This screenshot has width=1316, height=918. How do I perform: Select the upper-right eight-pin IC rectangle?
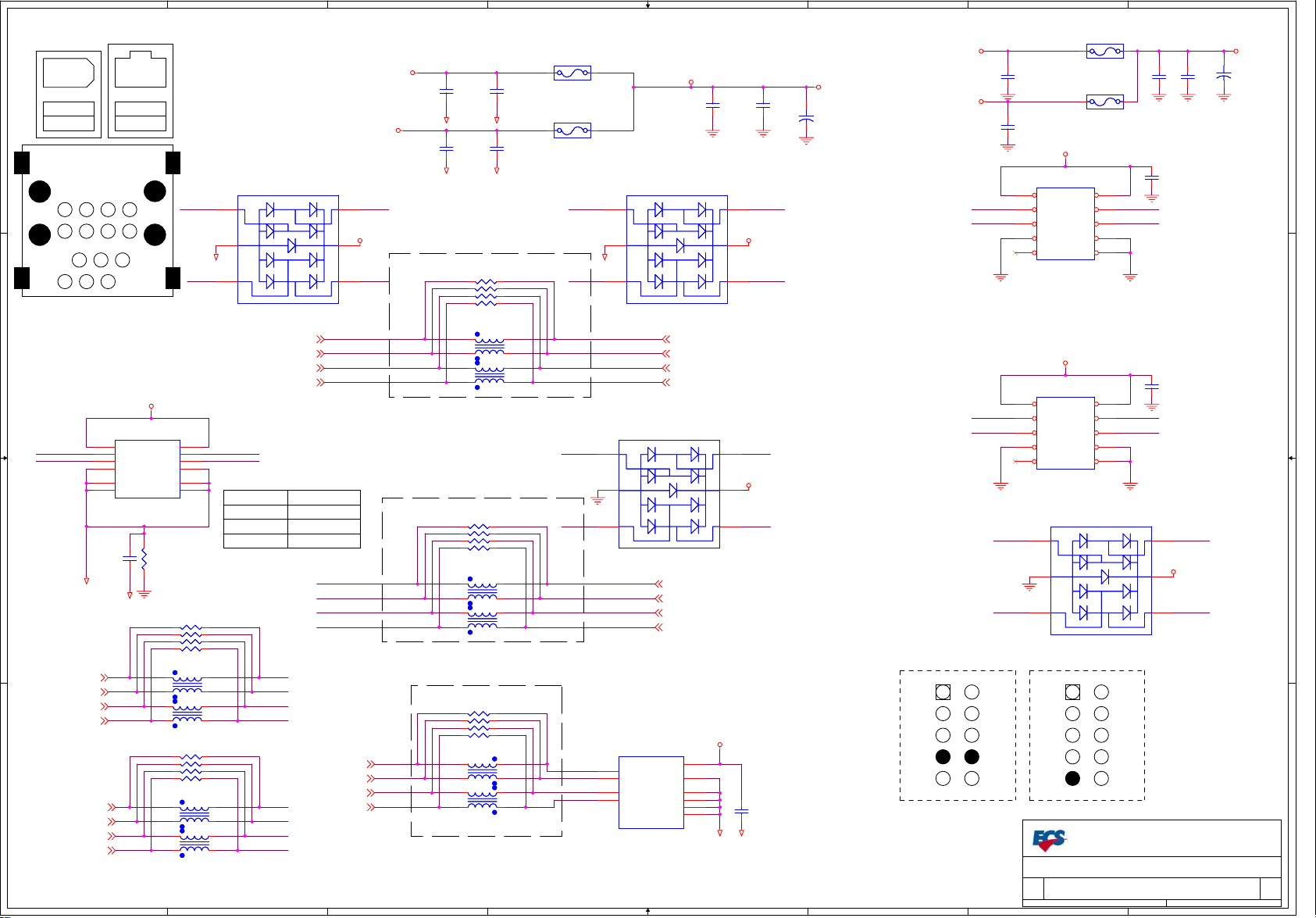[x=1065, y=223]
